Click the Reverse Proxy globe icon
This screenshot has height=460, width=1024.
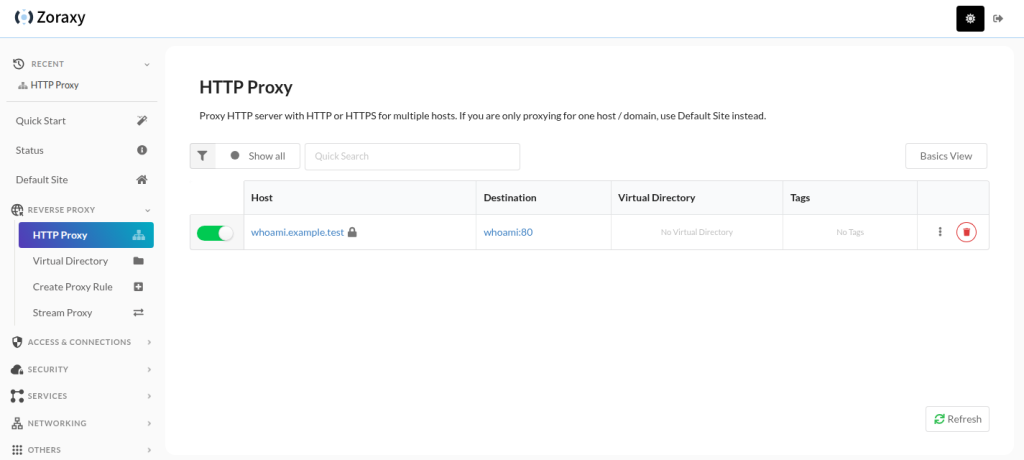(x=17, y=210)
